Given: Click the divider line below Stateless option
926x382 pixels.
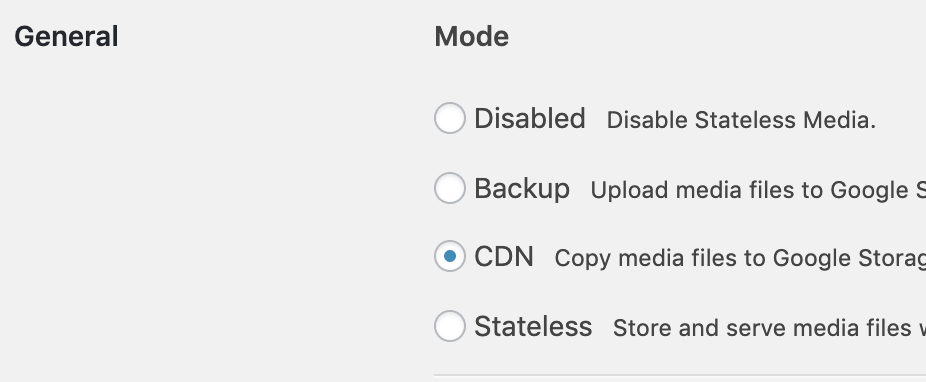Looking at the screenshot, I should (x=680, y=375).
